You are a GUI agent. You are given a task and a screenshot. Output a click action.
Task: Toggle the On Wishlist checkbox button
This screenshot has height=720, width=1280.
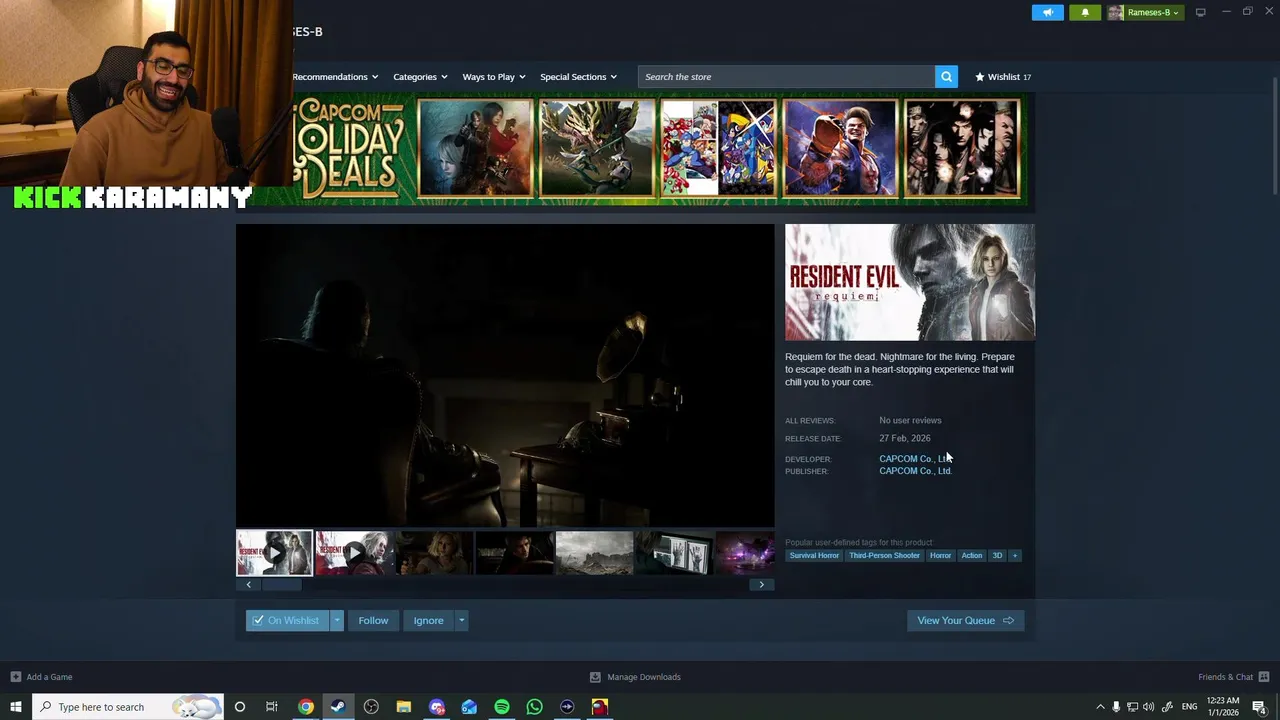(287, 620)
